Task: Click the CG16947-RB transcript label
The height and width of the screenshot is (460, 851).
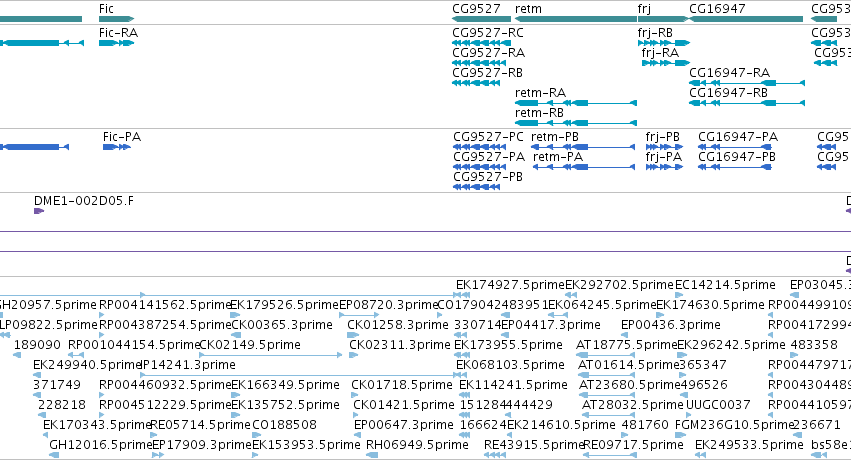Action: pos(728,93)
